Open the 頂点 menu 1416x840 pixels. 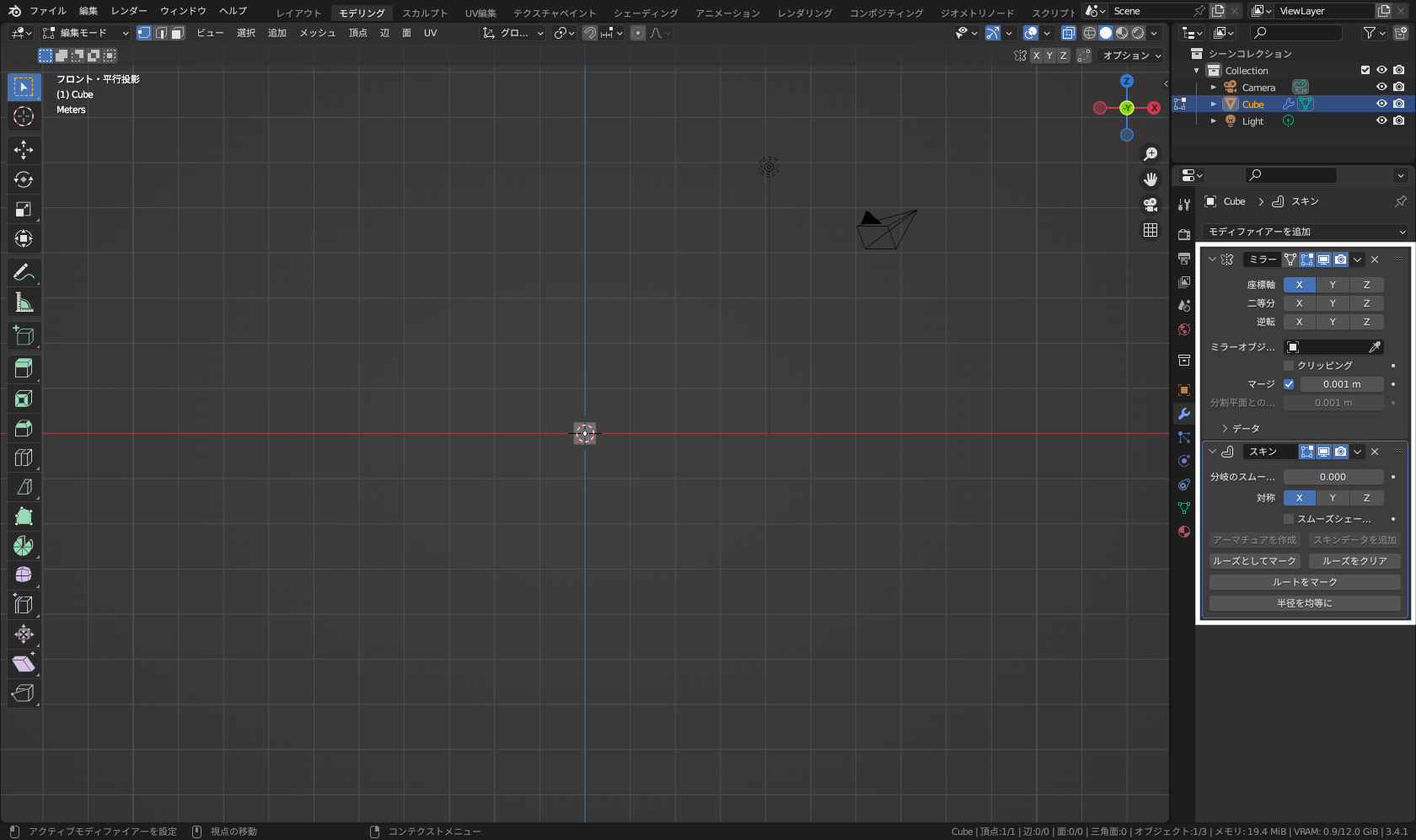coord(358,33)
